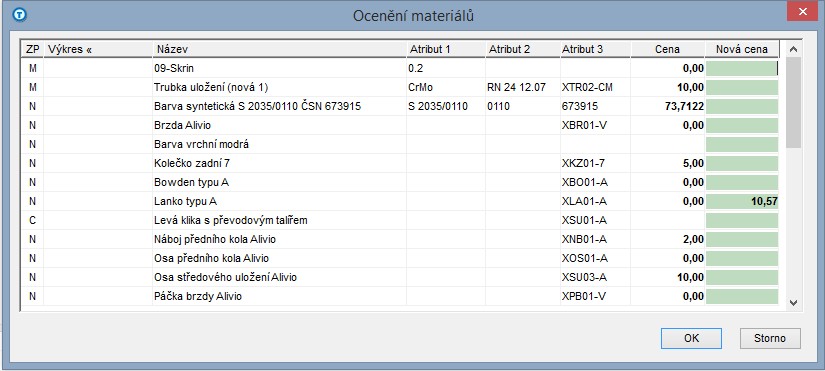The image size is (825, 371).
Task: Sort by the Výkres column header
Action: click(98, 49)
